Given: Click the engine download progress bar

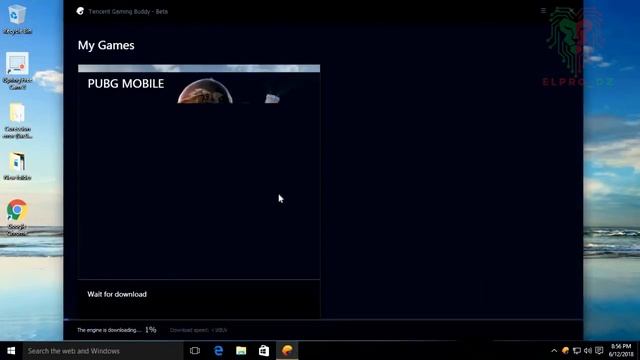Looking at the screenshot, I should 323,320.
